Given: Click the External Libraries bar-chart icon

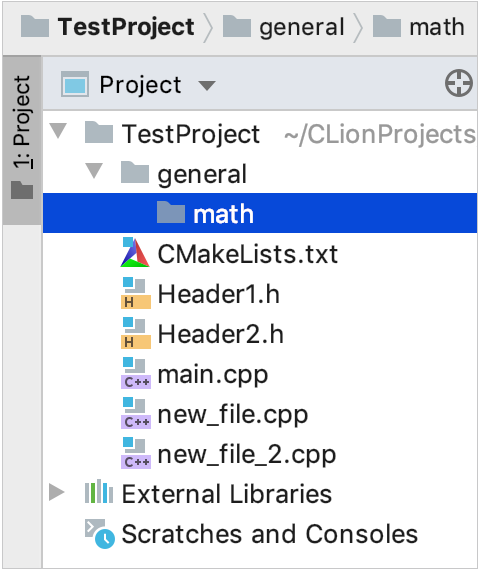Looking at the screenshot, I should pos(99,493).
